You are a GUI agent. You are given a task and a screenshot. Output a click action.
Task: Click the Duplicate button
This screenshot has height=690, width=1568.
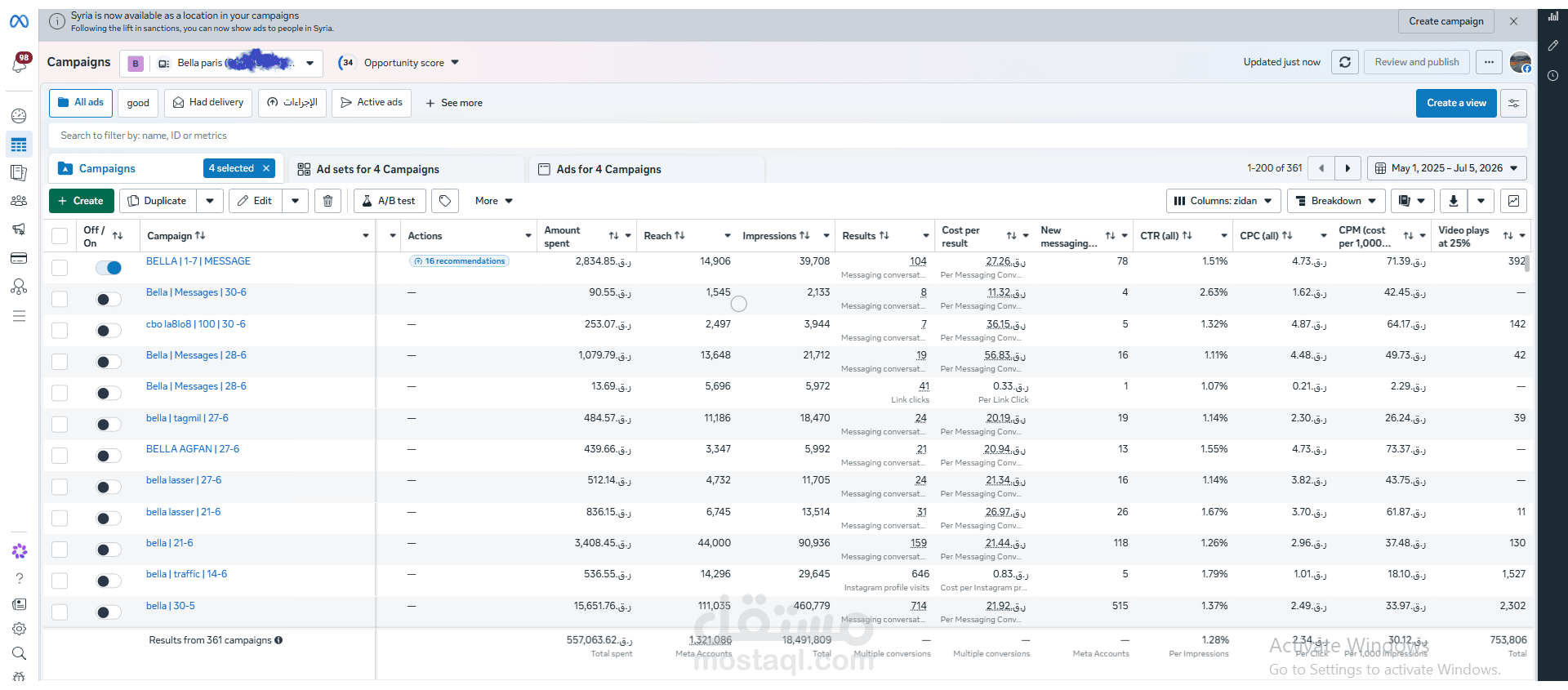(x=158, y=201)
